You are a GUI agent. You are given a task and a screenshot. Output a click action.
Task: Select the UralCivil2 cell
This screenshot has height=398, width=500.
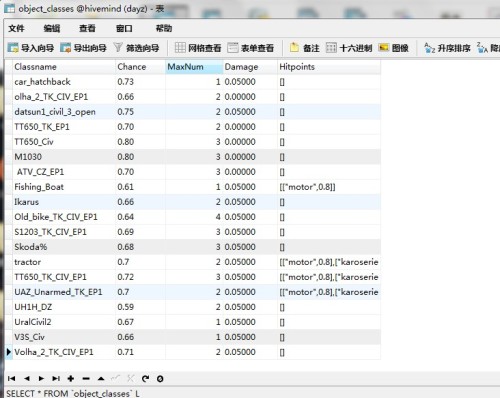coord(64,322)
